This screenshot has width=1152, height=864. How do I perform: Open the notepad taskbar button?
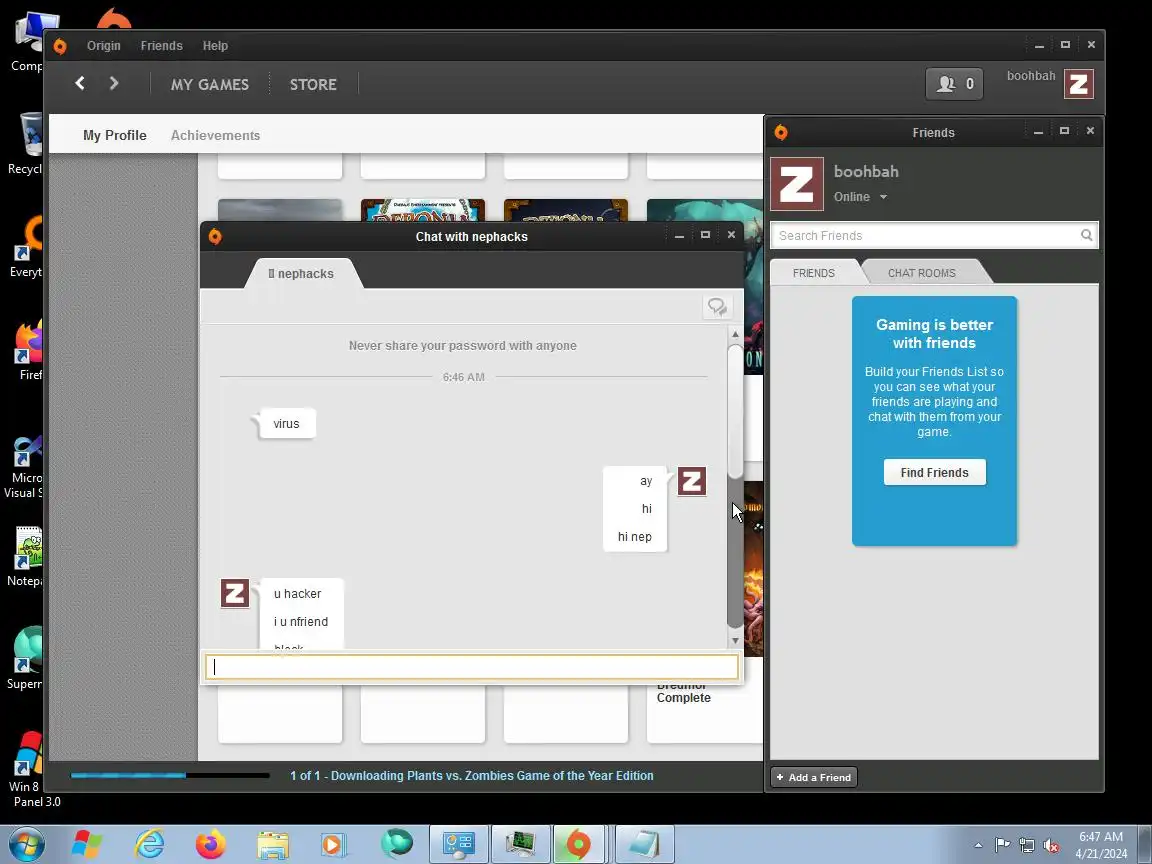click(644, 844)
